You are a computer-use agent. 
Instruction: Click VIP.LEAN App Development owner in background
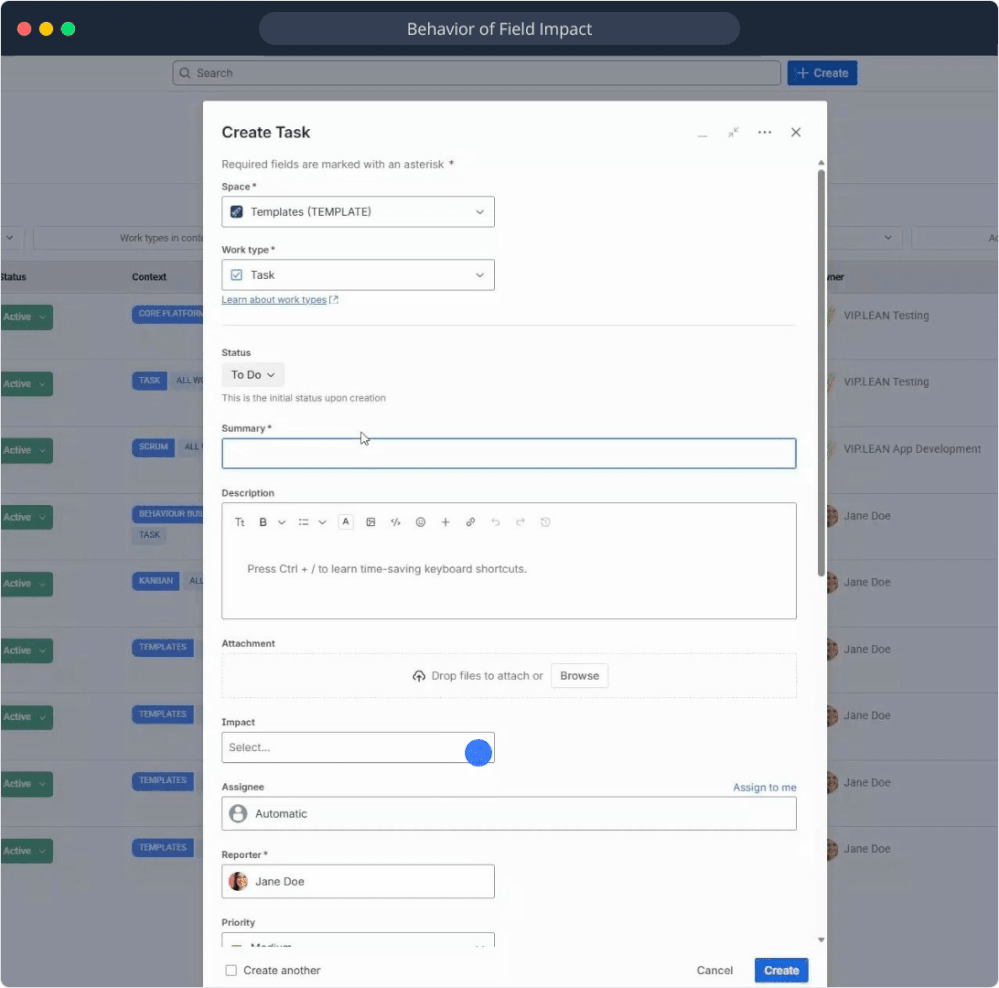click(x=912, y=449)
